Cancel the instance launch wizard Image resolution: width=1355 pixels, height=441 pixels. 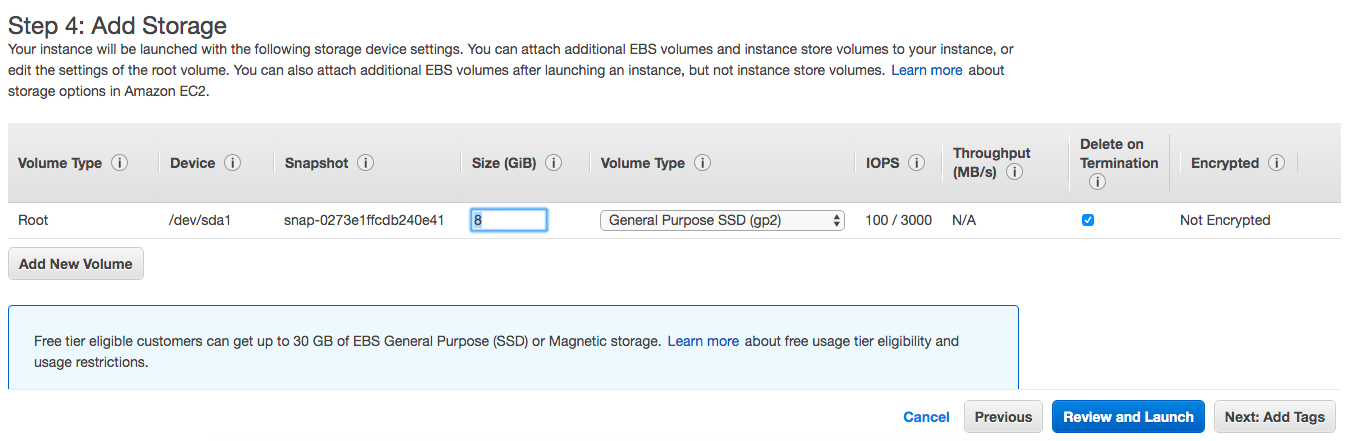[x=926, y=417]
